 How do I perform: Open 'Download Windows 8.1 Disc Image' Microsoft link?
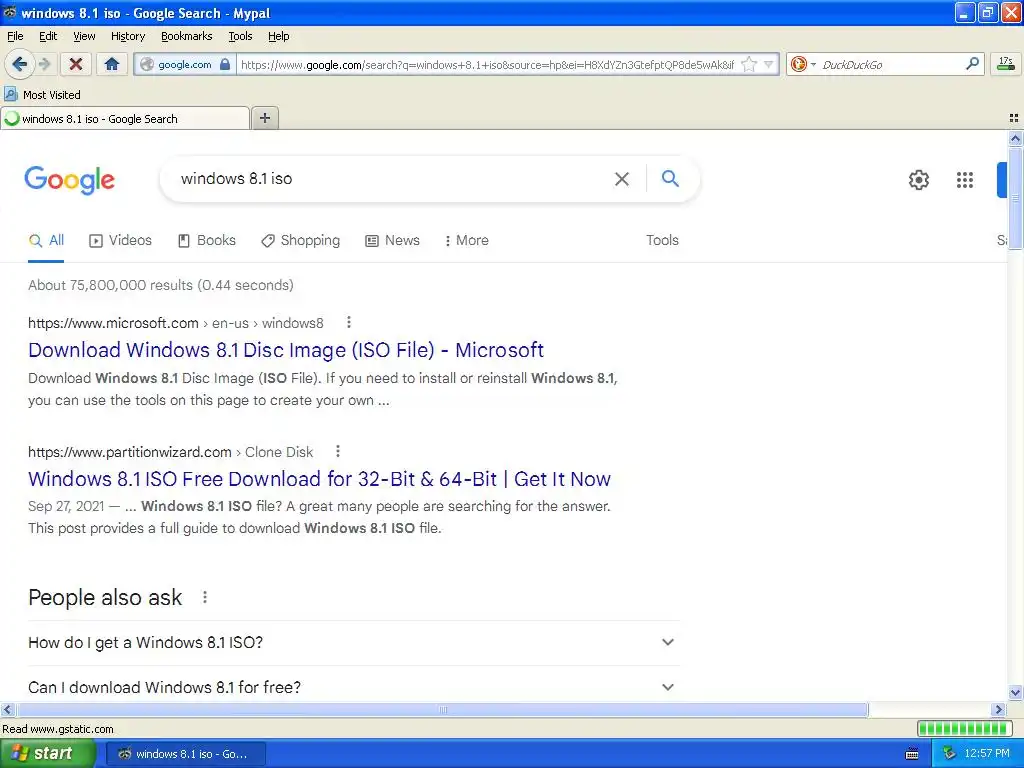click(x=286, y=350)
